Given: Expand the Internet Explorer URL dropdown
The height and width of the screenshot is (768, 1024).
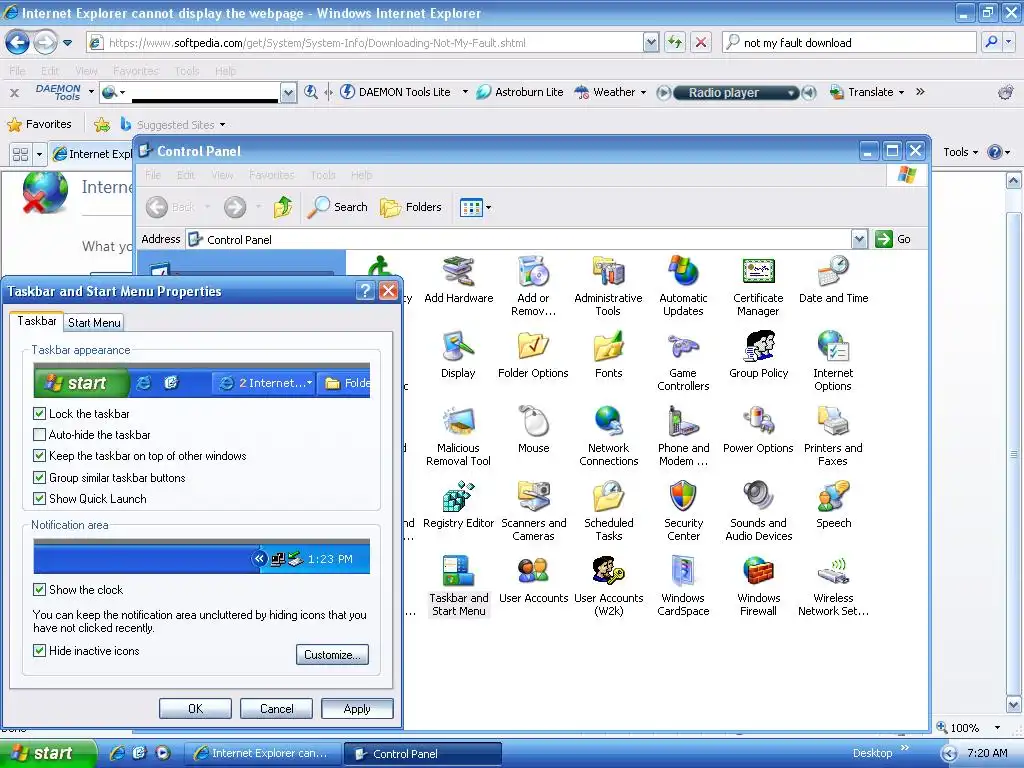Looking at the screenshot, I should click(x=650, y=42).
